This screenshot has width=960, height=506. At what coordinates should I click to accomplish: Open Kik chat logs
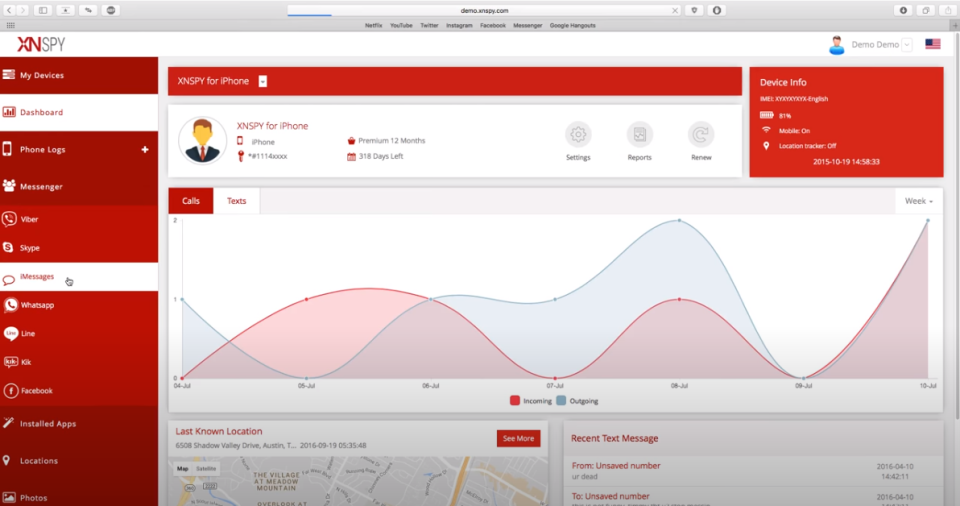79,362
